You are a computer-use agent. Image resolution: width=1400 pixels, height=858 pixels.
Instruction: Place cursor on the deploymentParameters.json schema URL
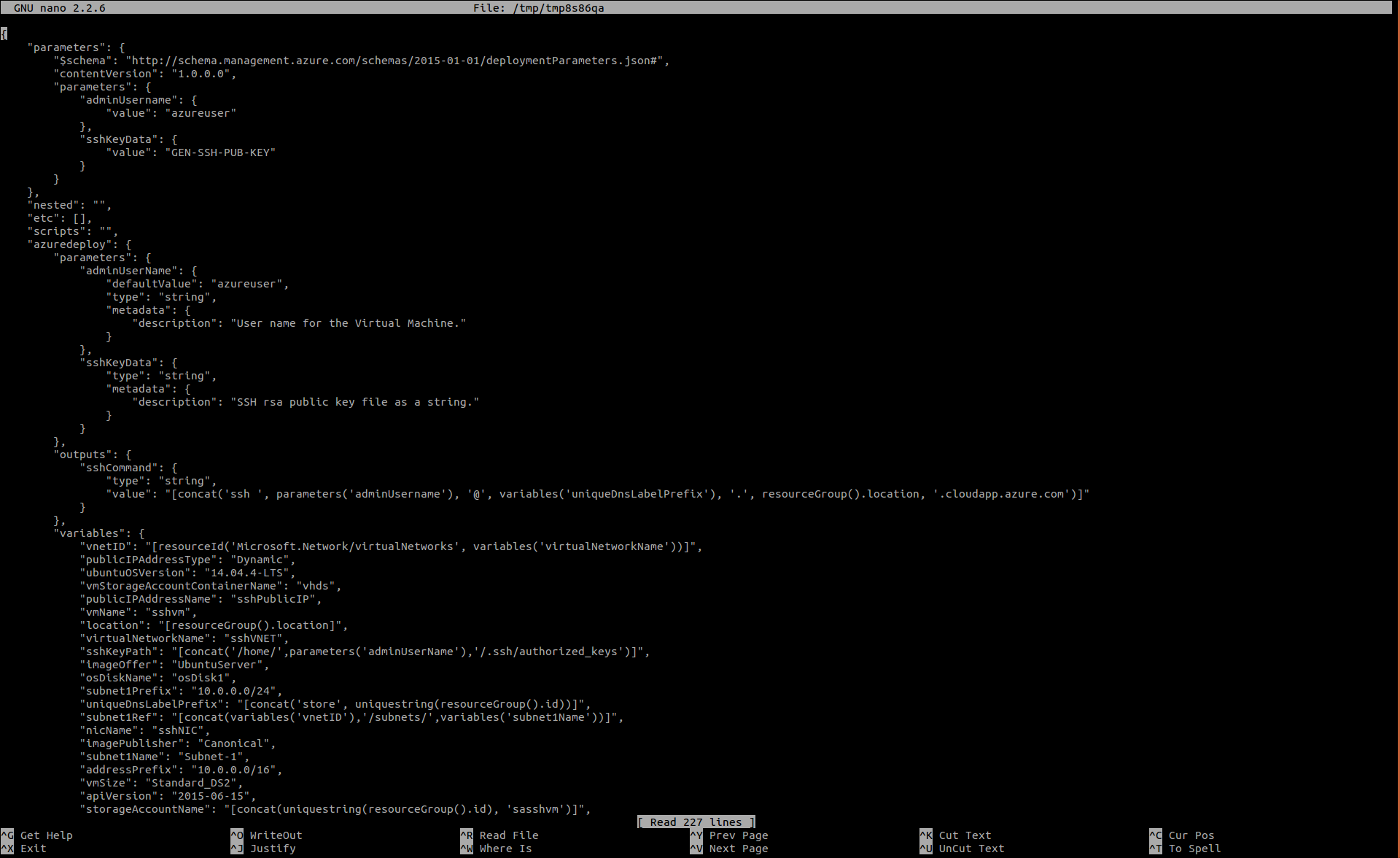394,61
